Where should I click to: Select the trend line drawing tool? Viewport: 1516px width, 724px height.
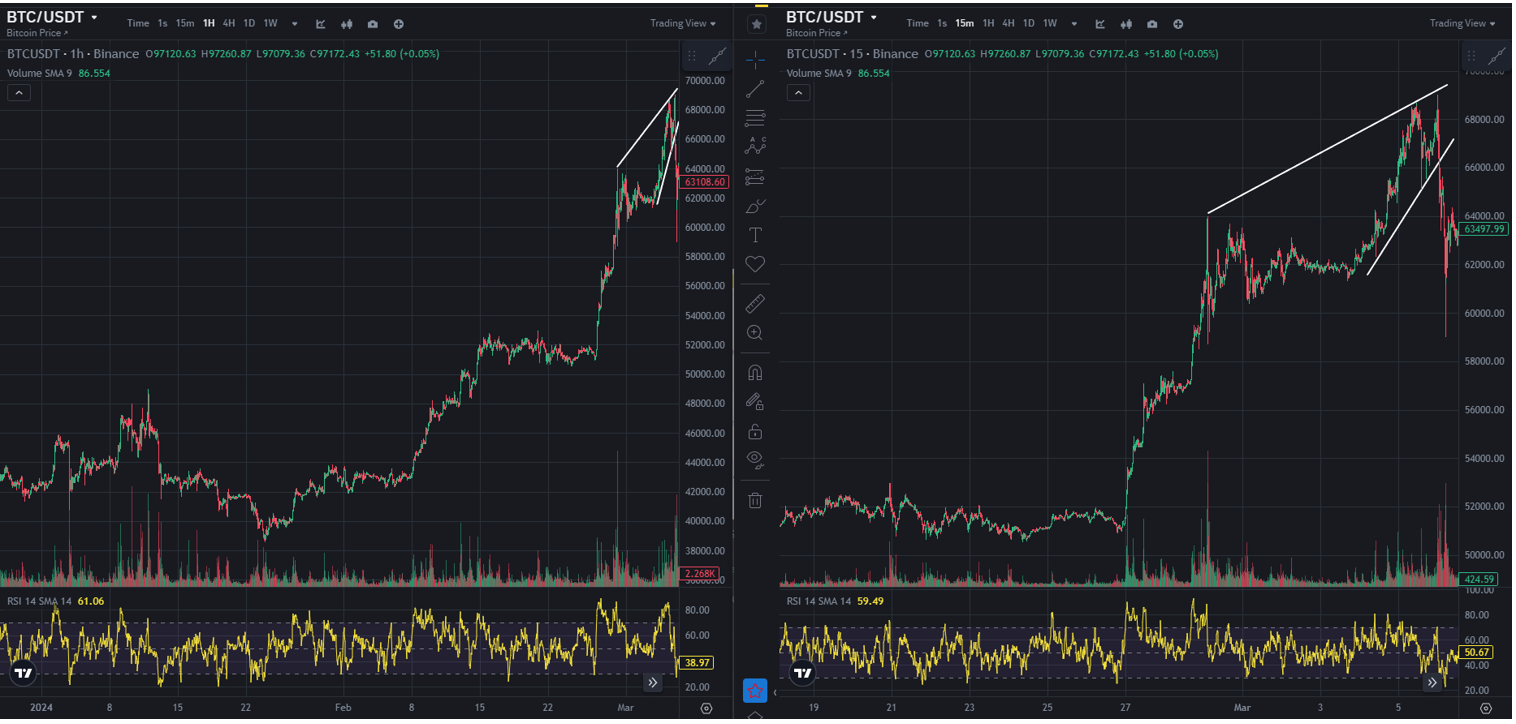coord(755,88)
